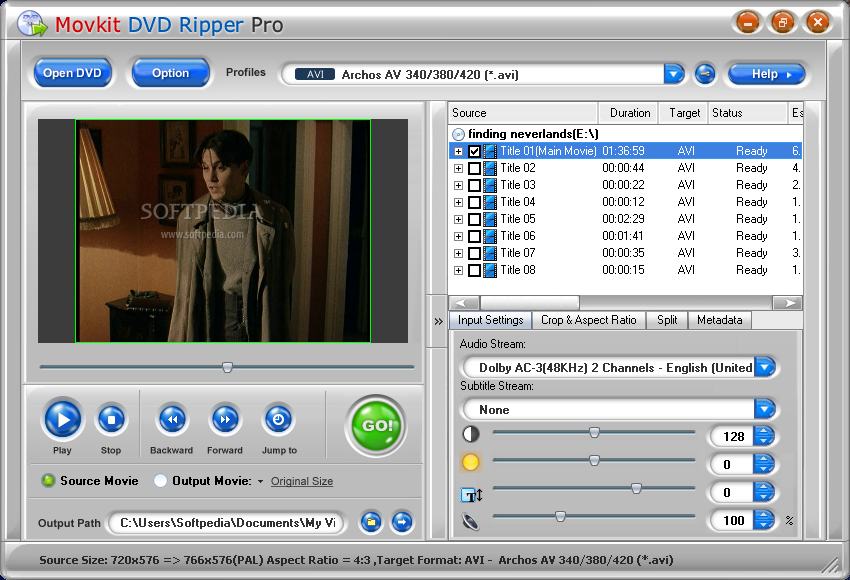This screenshot has width=850, height=580.
Task: Click the disc icon for finding neverlands
Action: pos(459,134)
